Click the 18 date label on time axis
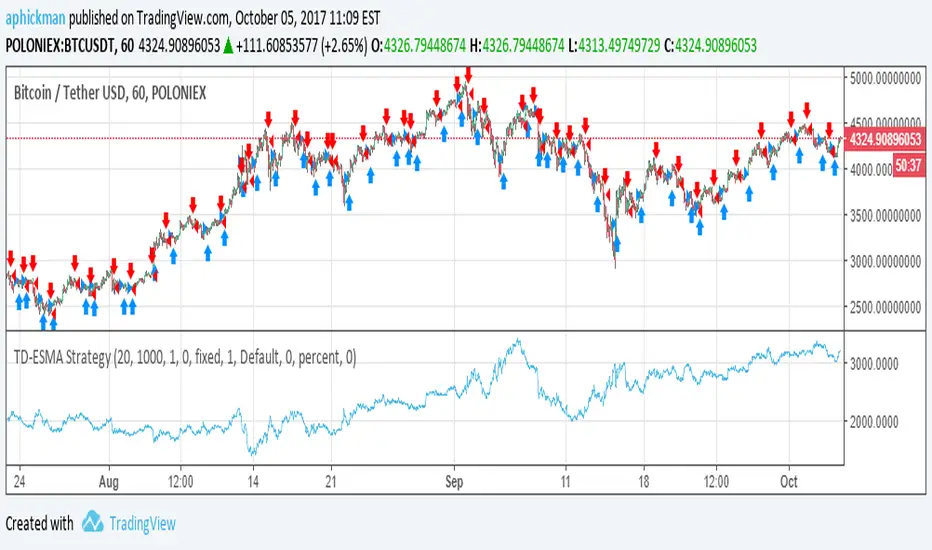 click(644, 481)
